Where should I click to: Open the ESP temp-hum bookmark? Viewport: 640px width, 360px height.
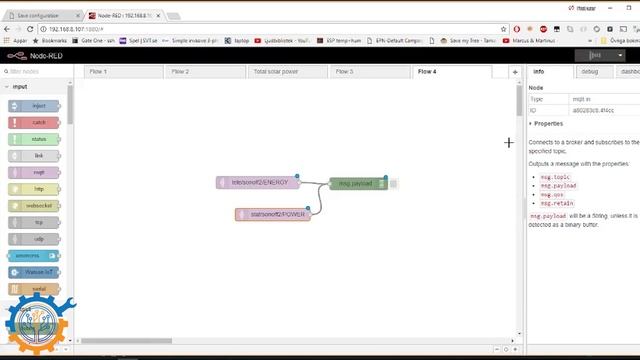(340, 40)
